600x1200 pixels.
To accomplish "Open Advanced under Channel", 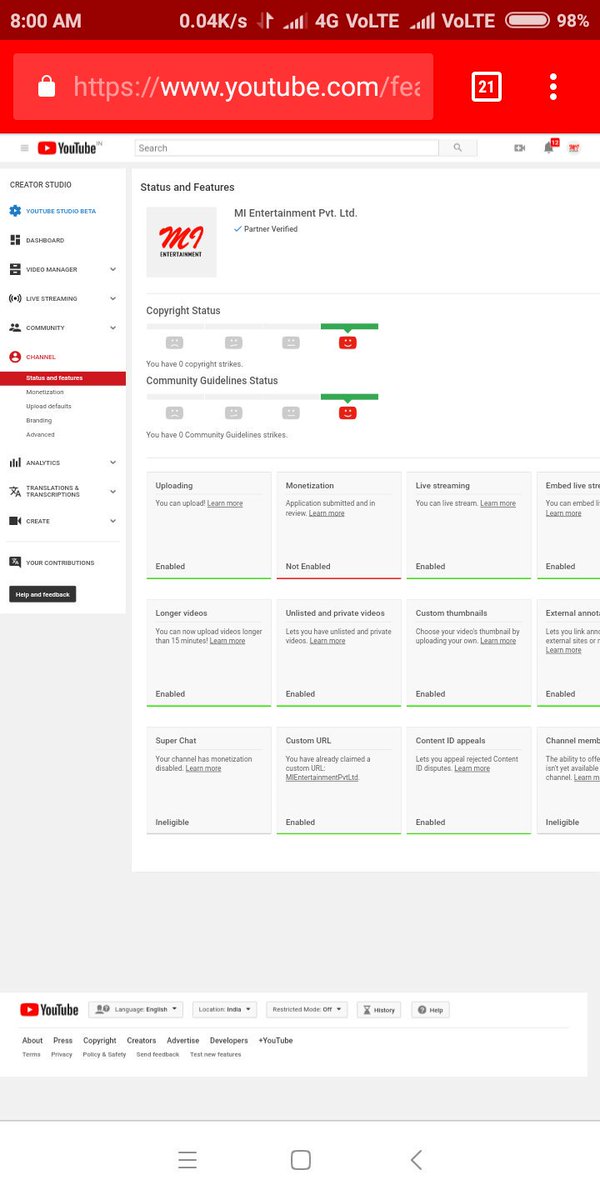I will 40,434.
